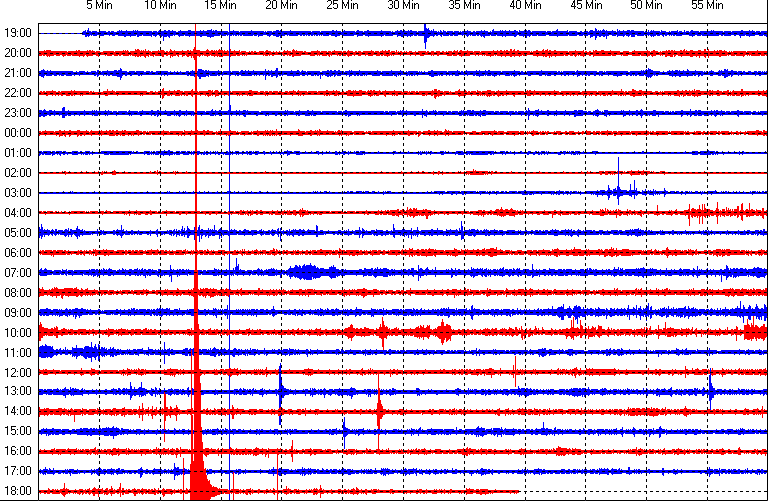Screen dimensions: 771x504
Task: Click the 20 Min axis label
Action: (282, 5)
